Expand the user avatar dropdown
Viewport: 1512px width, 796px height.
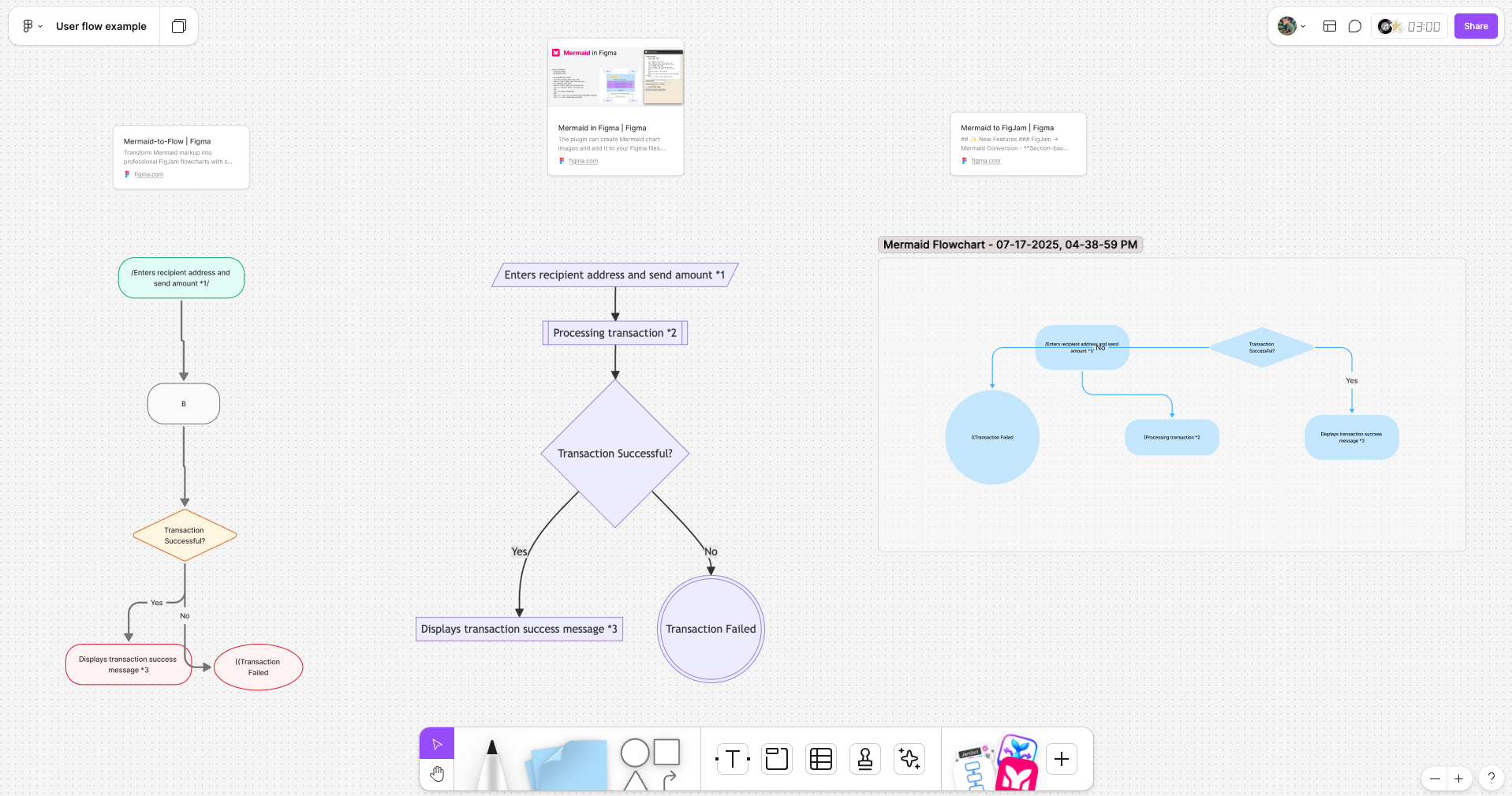[x=1291, y=26]
